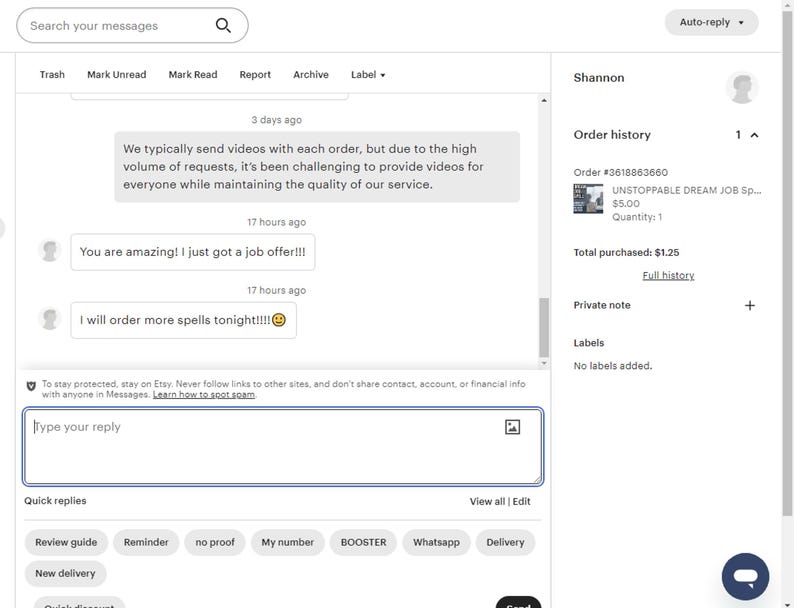
Task: Insert the My number quick reply
Action: click(x=288, y=542)
